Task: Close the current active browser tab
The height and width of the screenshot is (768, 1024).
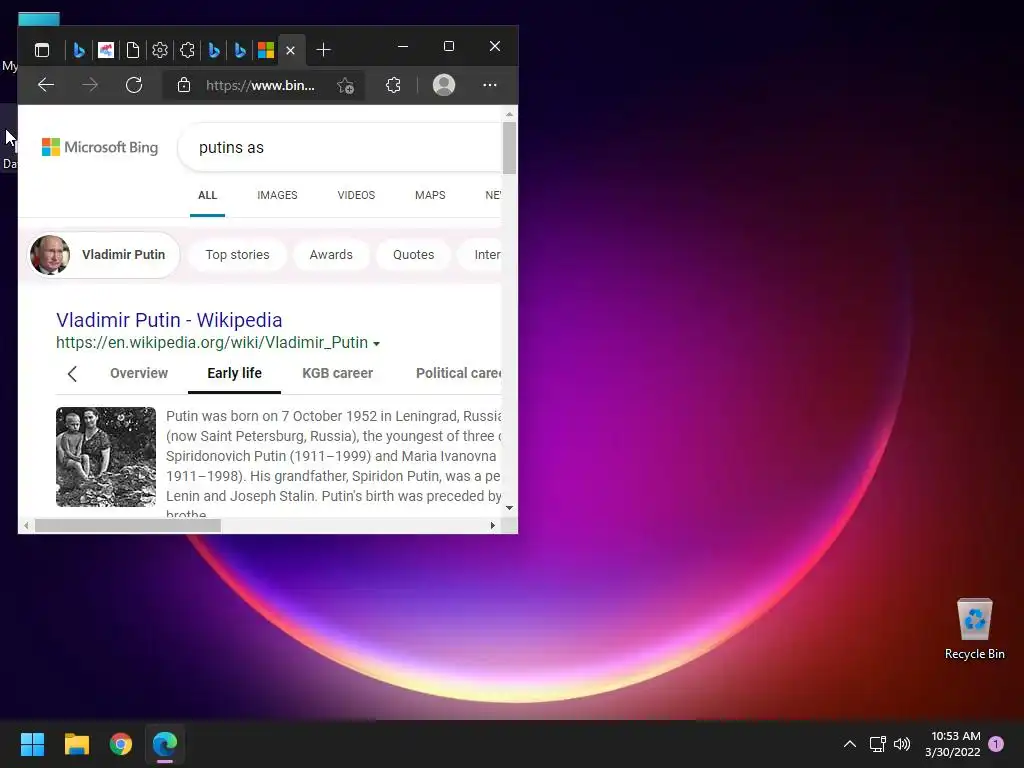Action: (x=291, y=50)
